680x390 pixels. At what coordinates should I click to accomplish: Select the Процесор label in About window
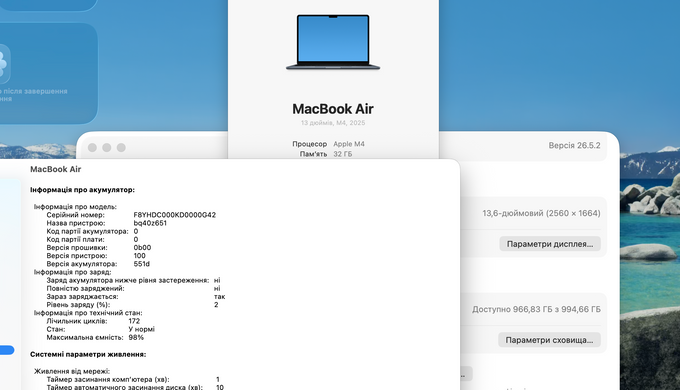[x=309, y=144]
